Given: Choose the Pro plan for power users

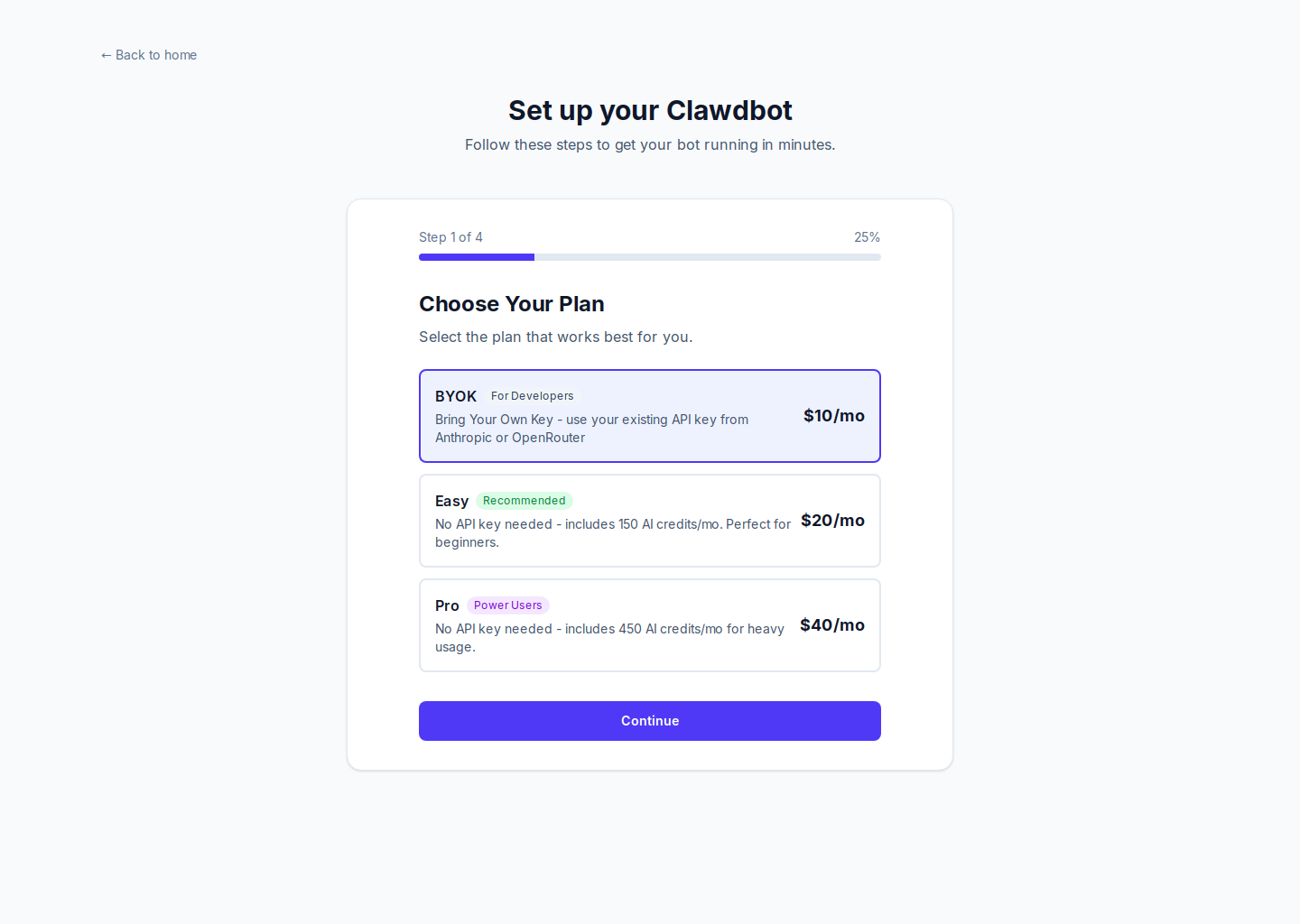Looking at the screenshot, I should [649, 624].
